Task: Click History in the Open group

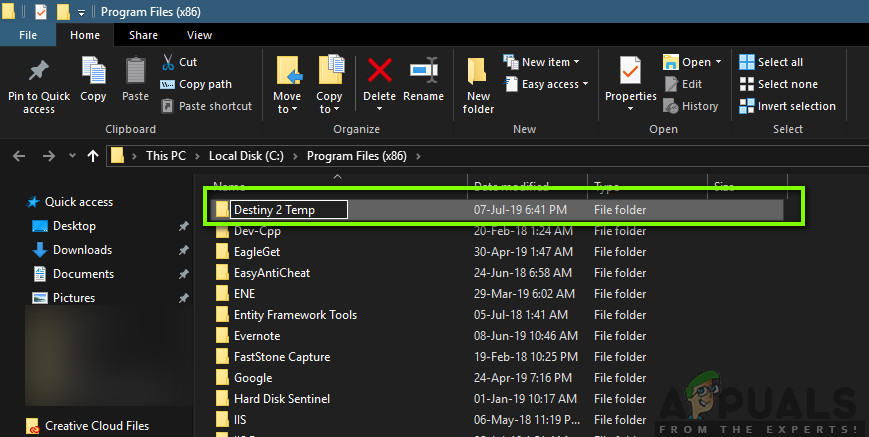Action: click(691, 106)
